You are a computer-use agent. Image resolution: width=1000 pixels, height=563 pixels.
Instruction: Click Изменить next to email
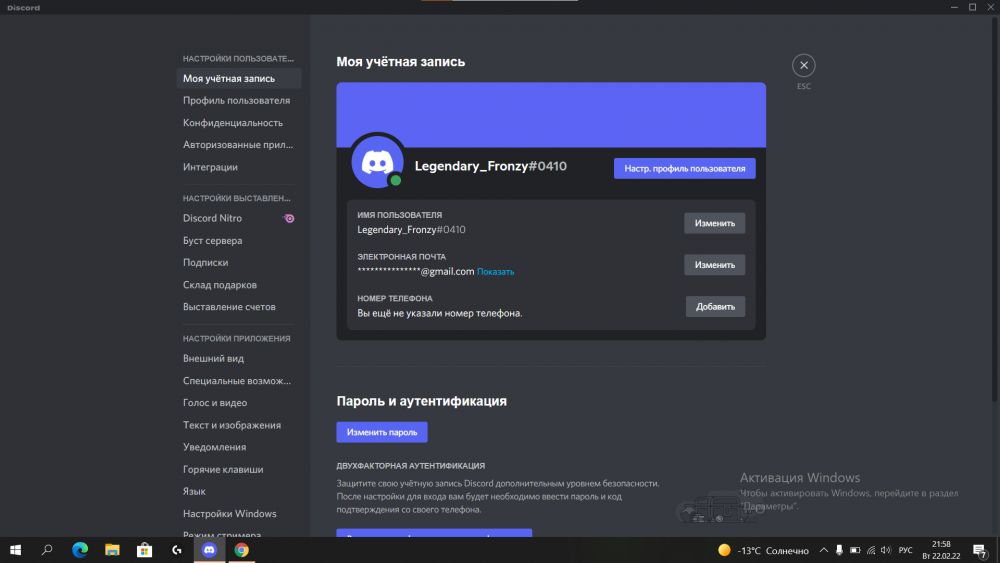coord(714,265)
